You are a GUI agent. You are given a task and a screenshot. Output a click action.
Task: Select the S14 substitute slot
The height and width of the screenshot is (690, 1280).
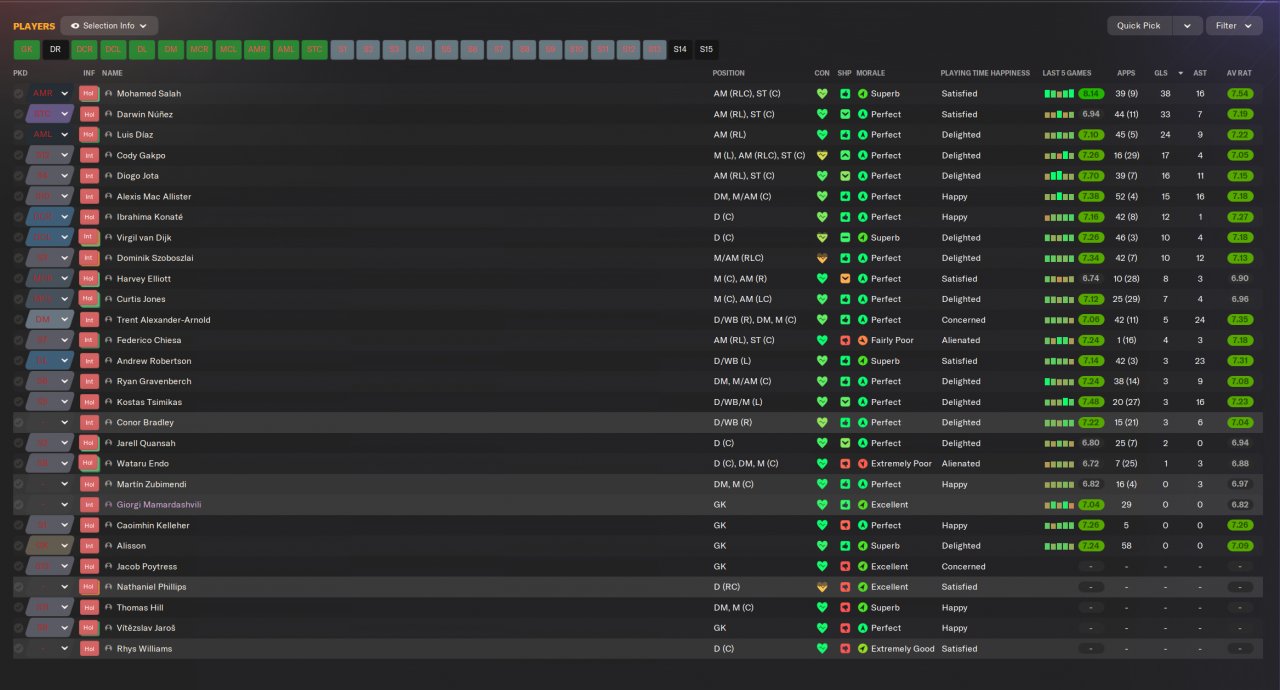pyautogui.click(x=680, y=49)
